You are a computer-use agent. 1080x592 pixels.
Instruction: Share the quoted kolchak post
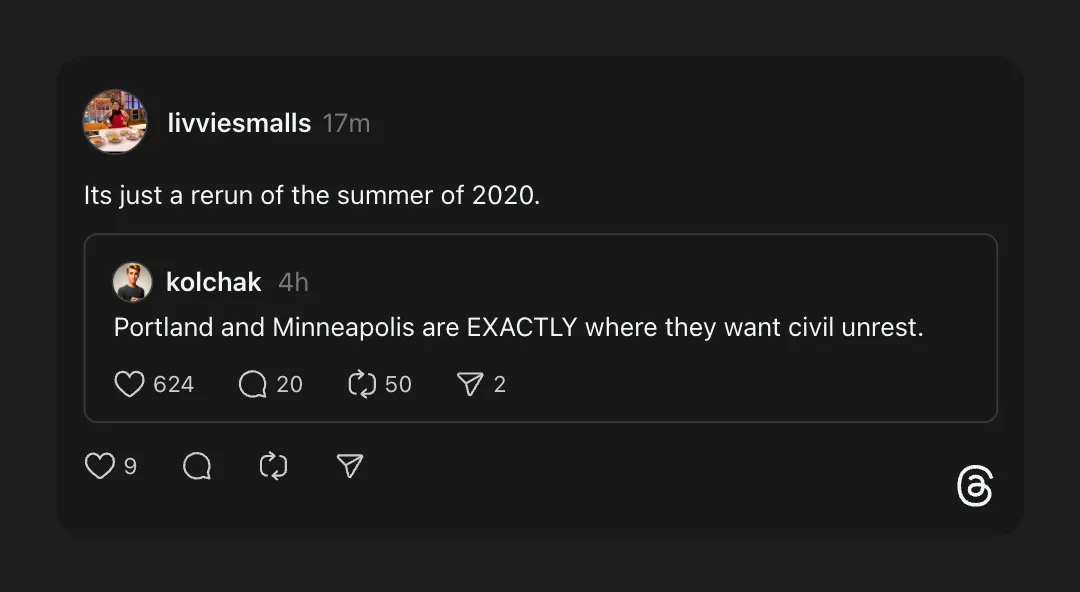click(470, 384)
